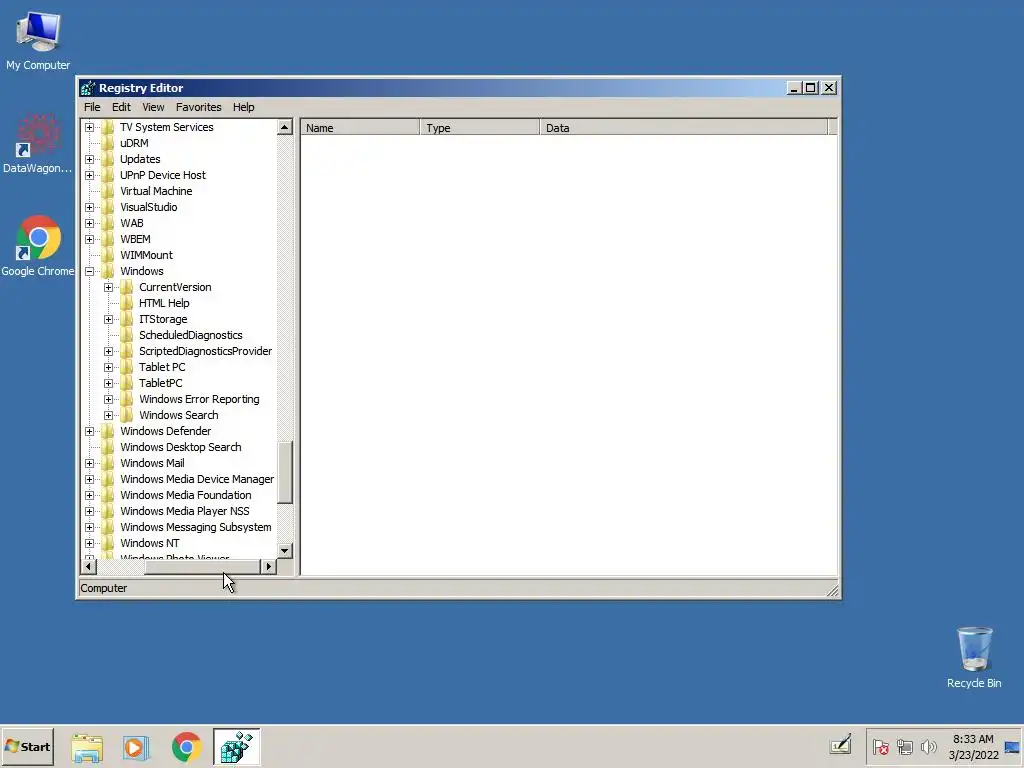The width and height of the screenshot is (1024, 768).
Task: Open the Recycle Bin desktop icon
Action: click(974, 658)
